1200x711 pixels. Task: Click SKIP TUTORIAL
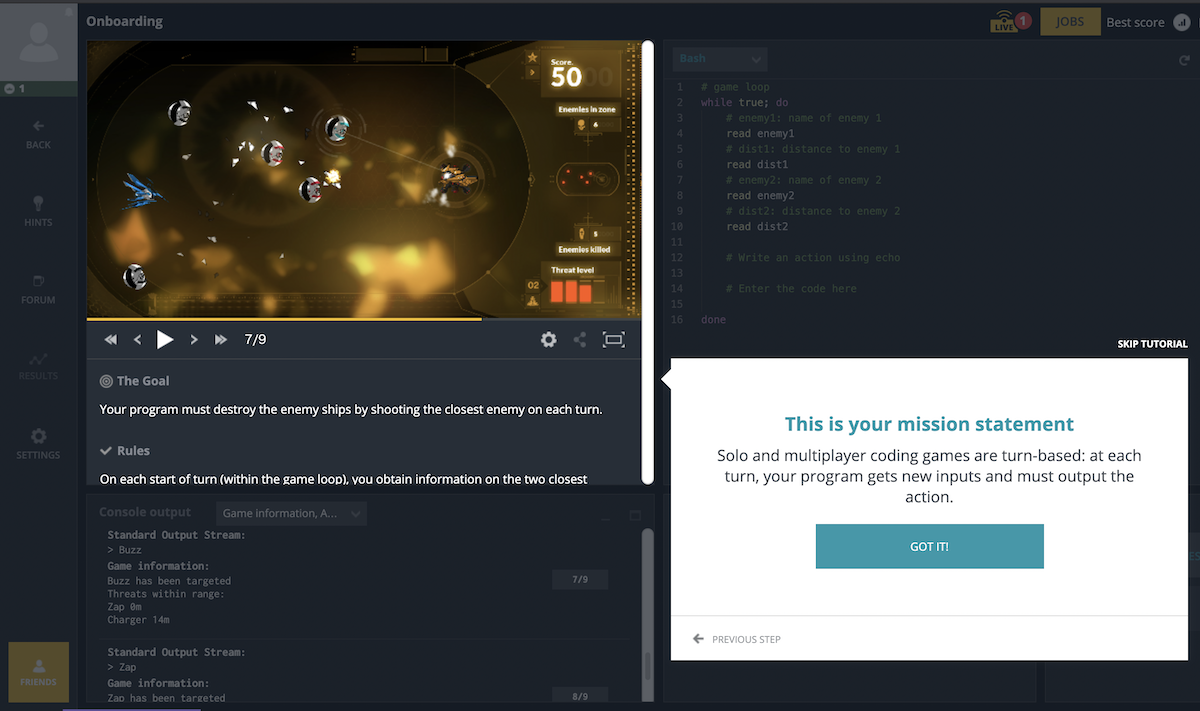1153,344
